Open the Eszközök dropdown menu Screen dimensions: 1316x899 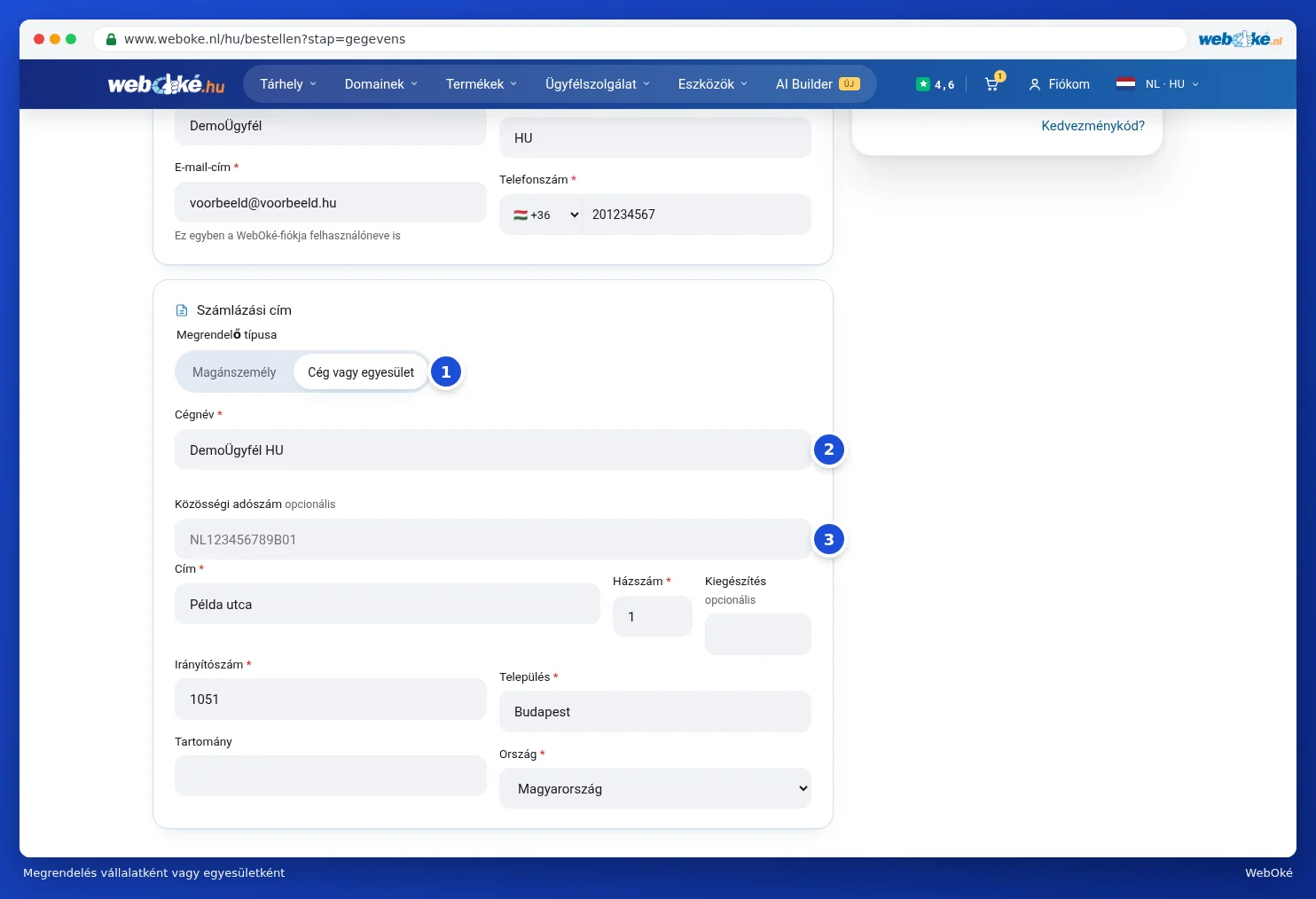tap(712, 84)
